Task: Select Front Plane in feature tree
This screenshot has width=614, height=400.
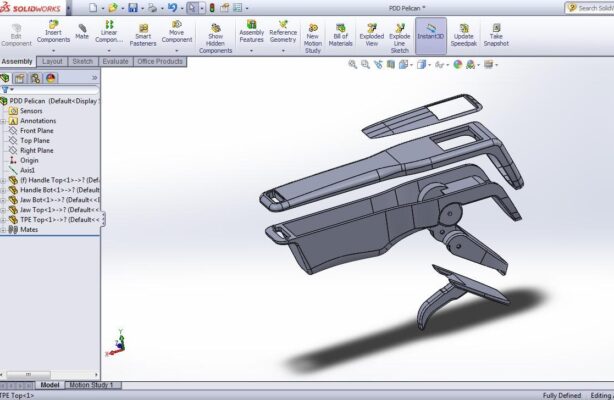Action: point(37,130)
